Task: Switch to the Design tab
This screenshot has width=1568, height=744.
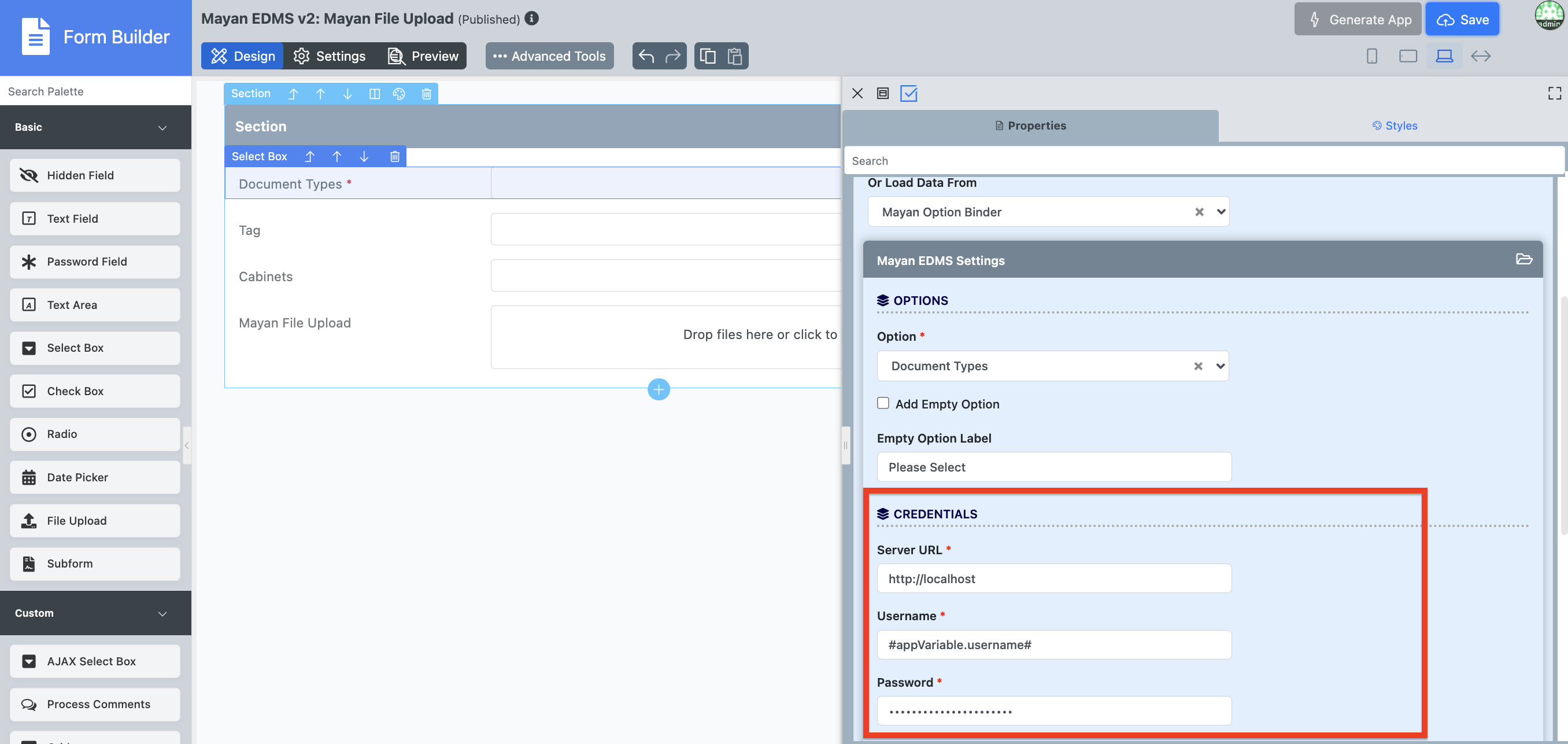Action: 242,56
